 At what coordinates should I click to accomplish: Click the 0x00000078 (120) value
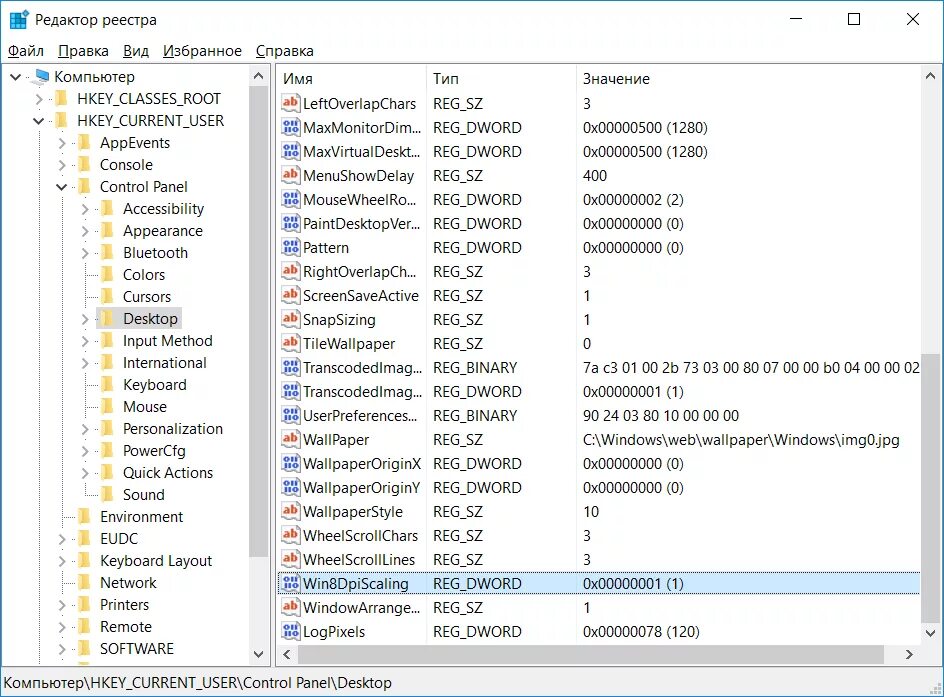point(641,632)
